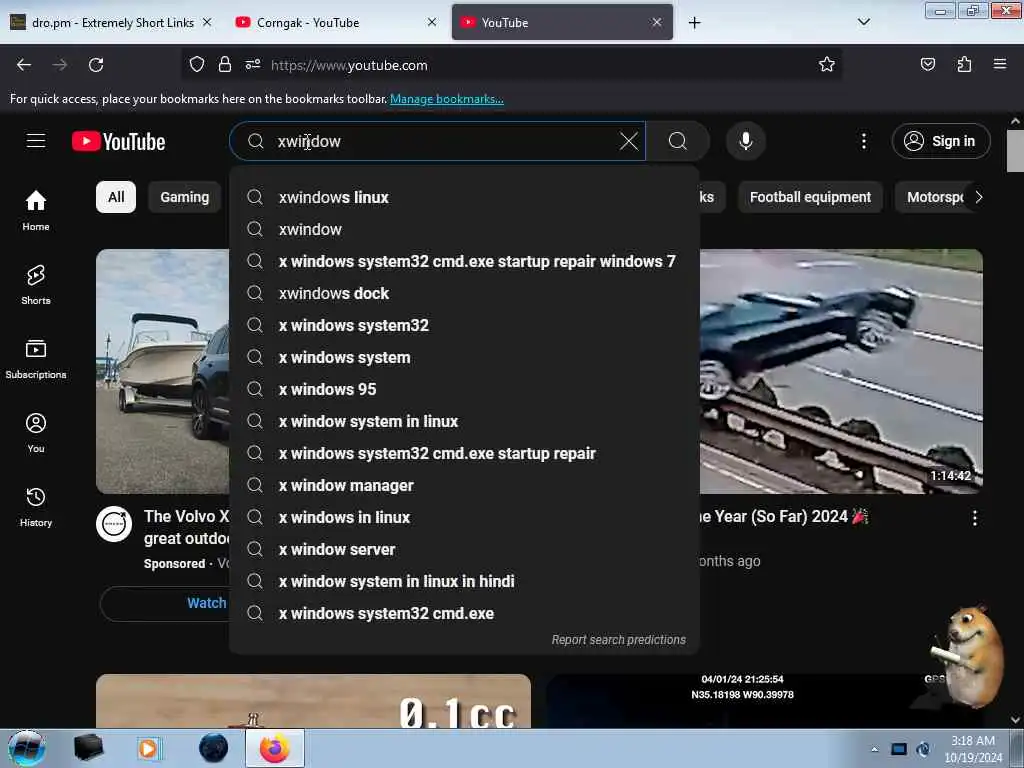Choose suggestion 'xwindow'

pyautogui.click(x=464, y=229)
